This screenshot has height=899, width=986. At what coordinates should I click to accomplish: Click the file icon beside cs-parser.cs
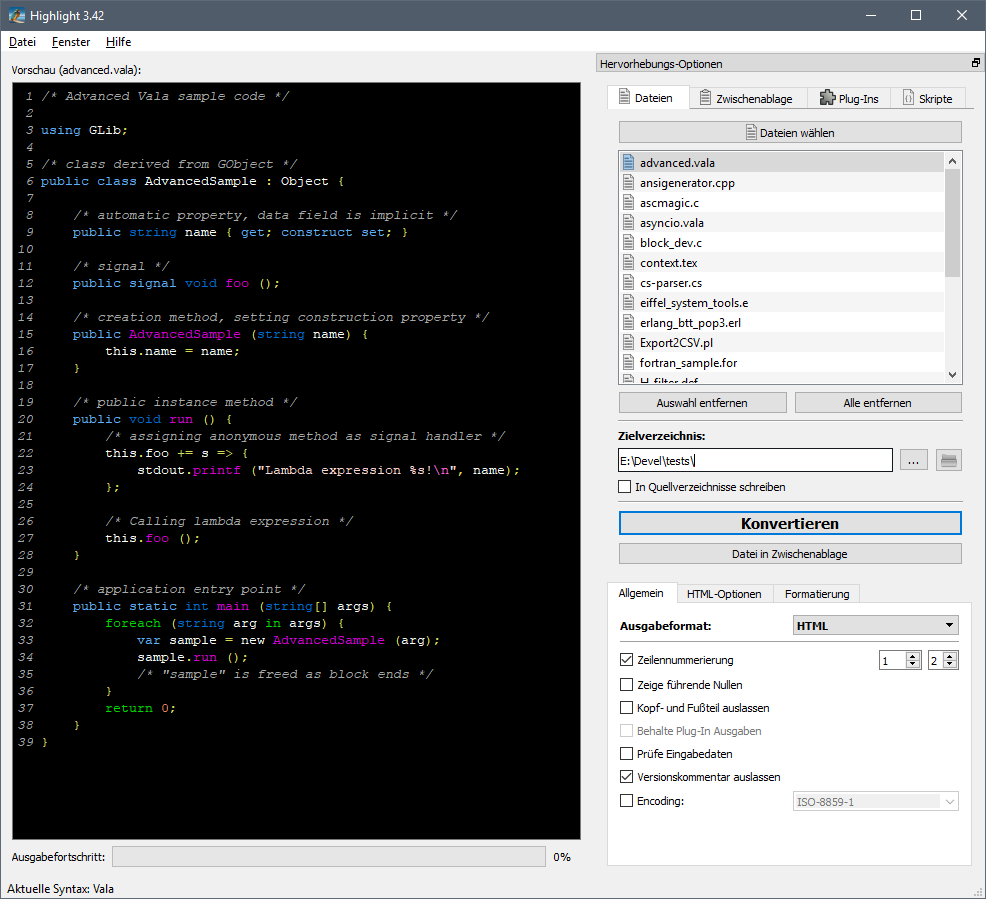click(x=628, y=282)
